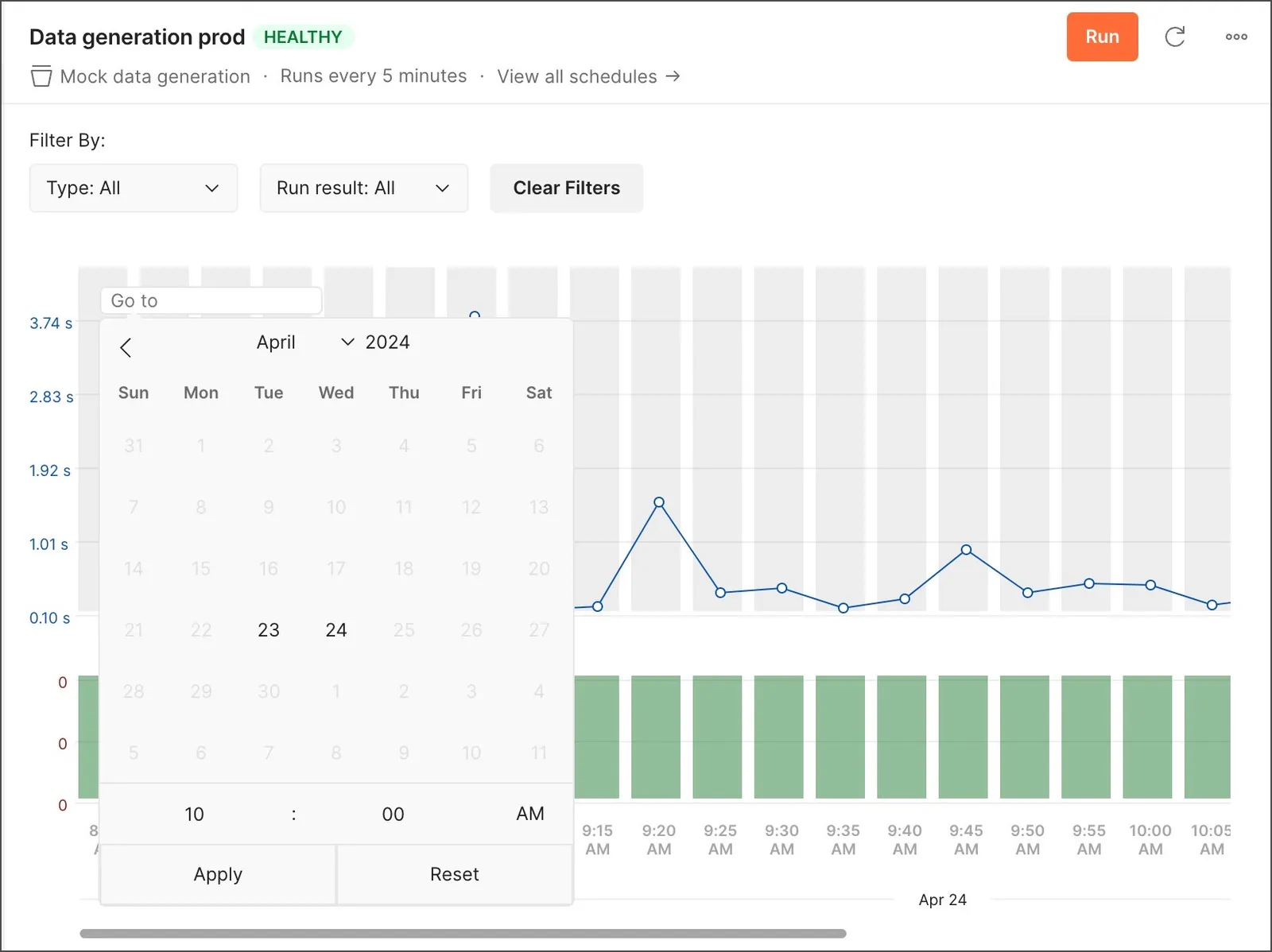Click the Data generation prod title
The width and height of the screenshot is (1272, 952).
[137, 37]
